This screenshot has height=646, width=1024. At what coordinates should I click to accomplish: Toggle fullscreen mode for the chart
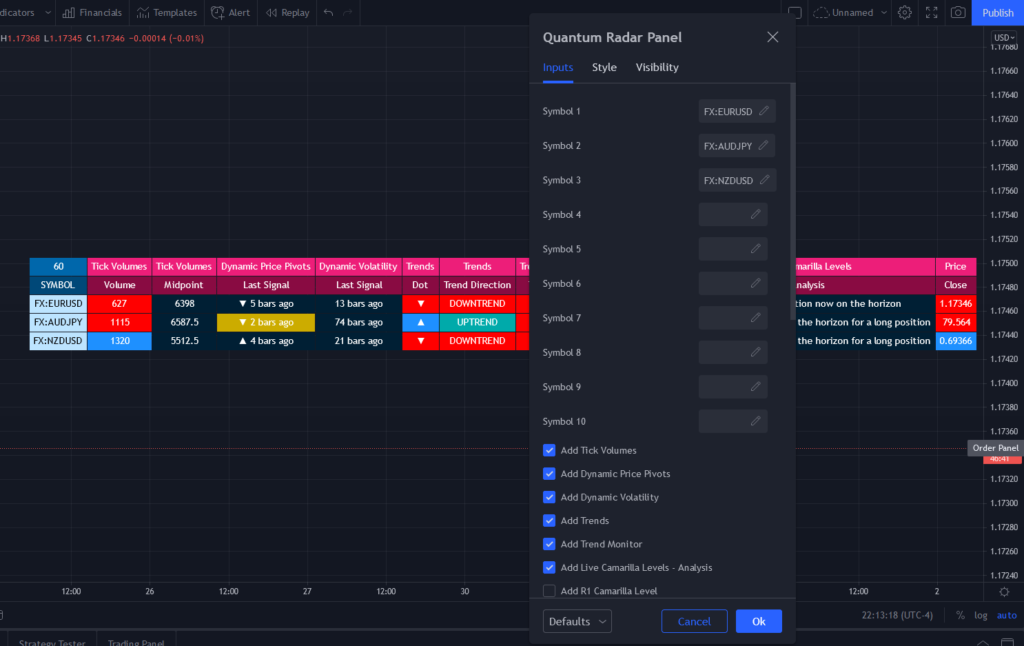point(931,12)
